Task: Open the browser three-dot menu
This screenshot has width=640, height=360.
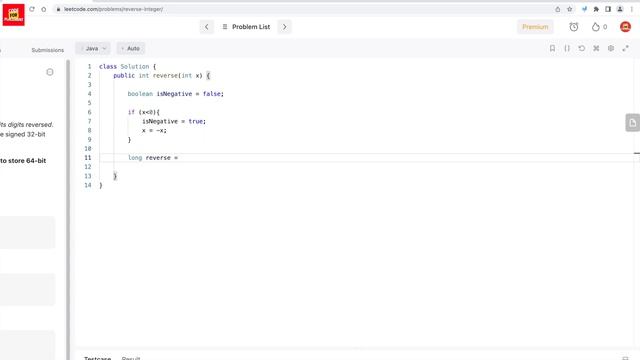Action: pos(631,9)
